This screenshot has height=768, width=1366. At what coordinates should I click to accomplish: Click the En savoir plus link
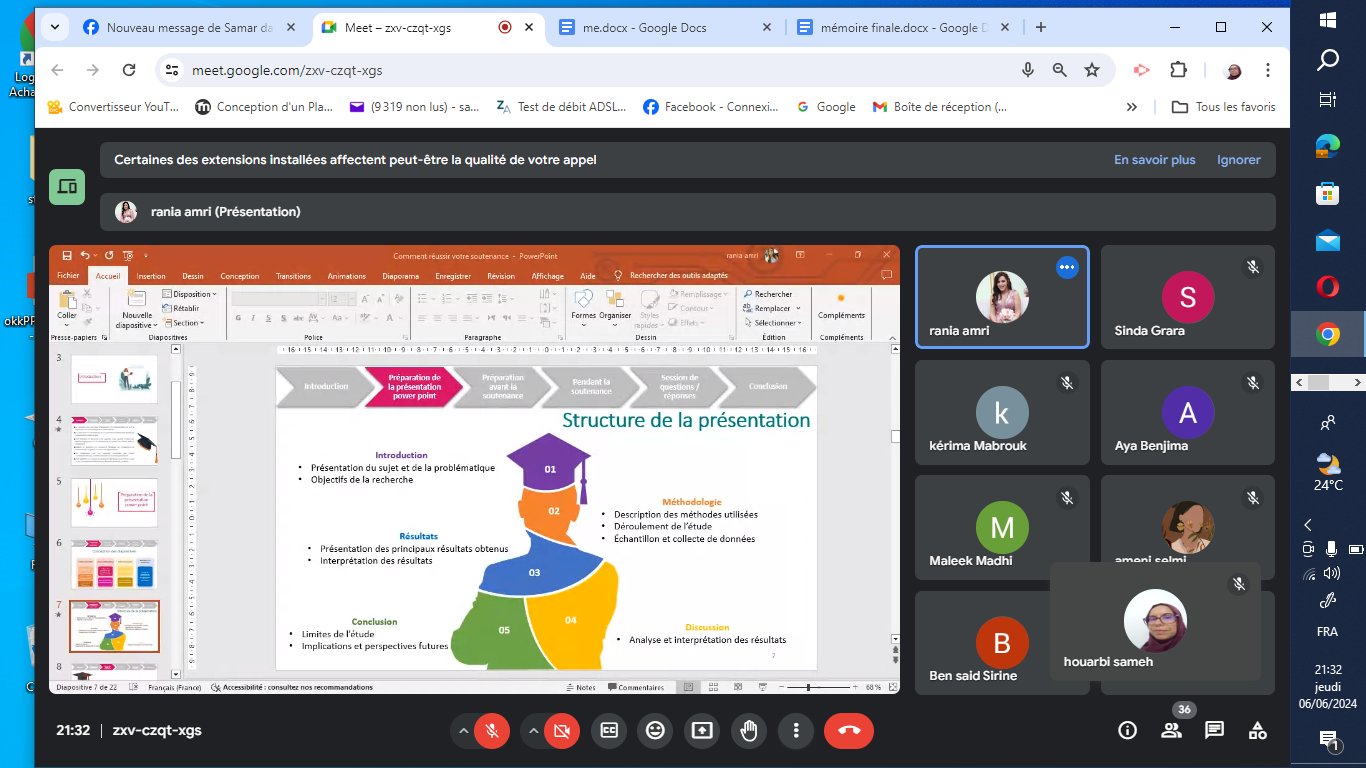point(1155,160)
